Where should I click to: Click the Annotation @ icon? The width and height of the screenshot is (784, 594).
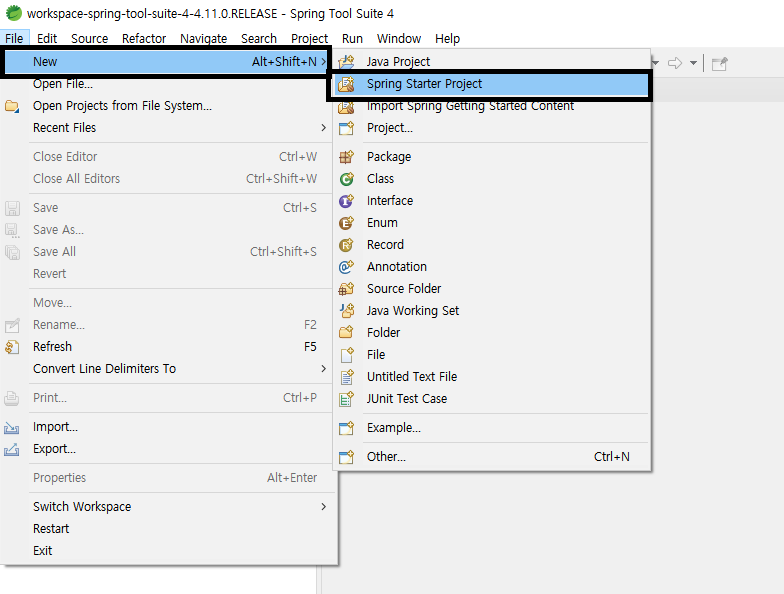pos(346,267)
